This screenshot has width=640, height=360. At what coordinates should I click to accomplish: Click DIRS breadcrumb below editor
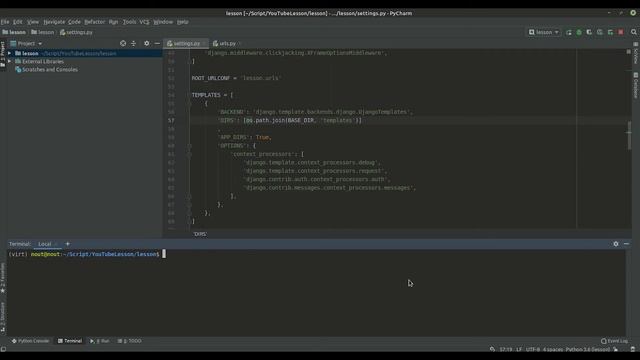(x=200, y=234)
